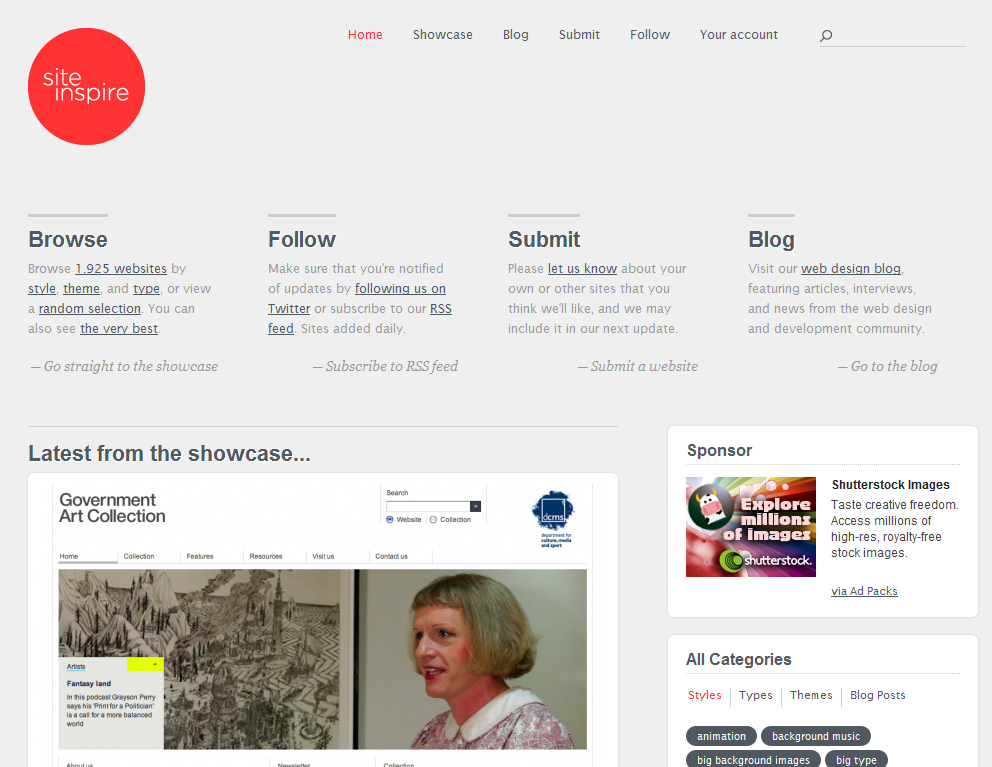Select the Follow navigation item
Screen dimensions: 992x767
pyautogui.click(x=650, y=35)
